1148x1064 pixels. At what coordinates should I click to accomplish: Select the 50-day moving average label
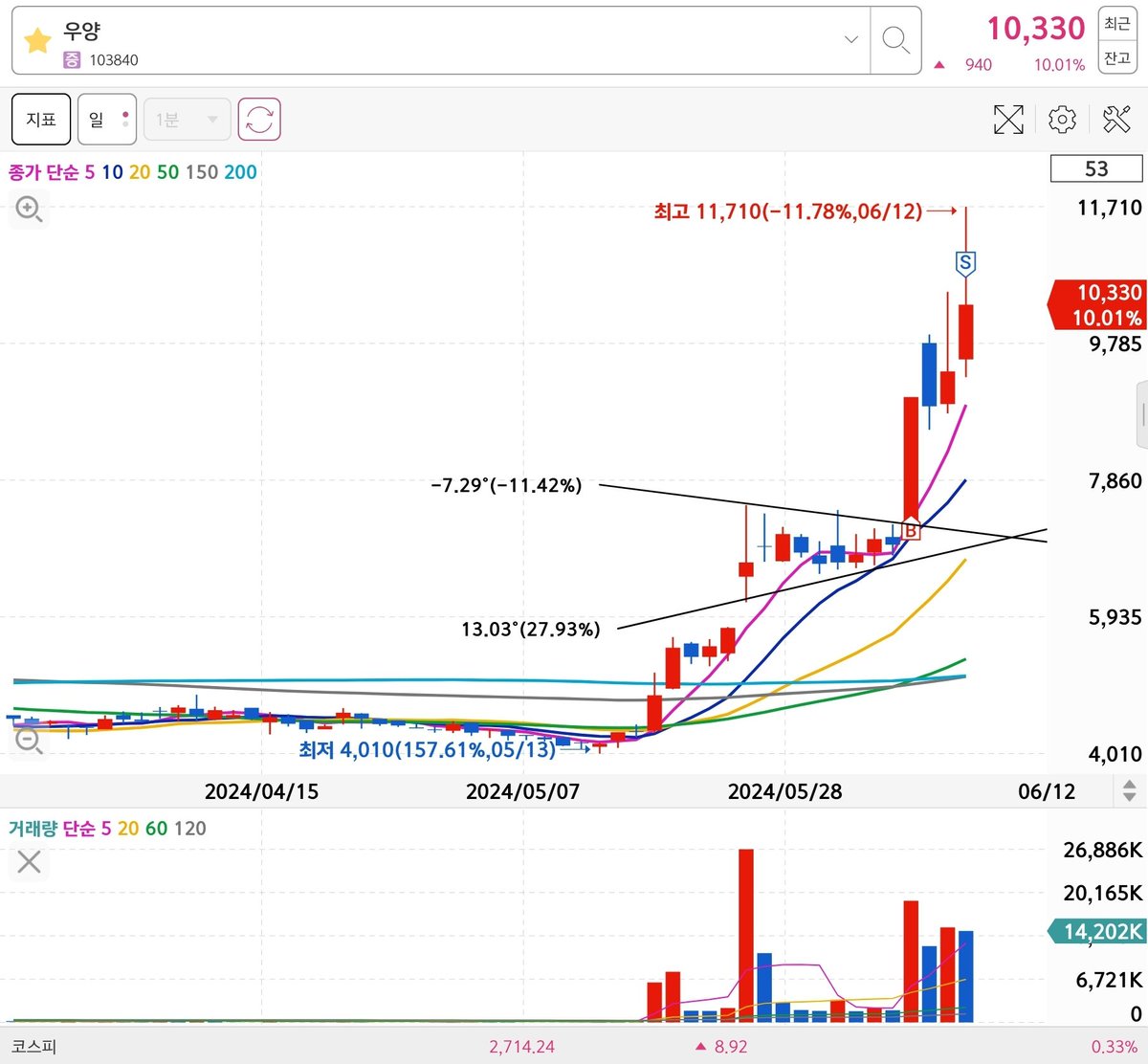pos(168,172)
